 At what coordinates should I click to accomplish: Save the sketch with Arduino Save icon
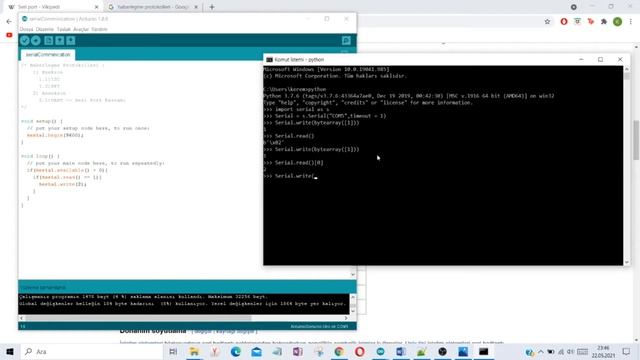[x=71, y=40]
